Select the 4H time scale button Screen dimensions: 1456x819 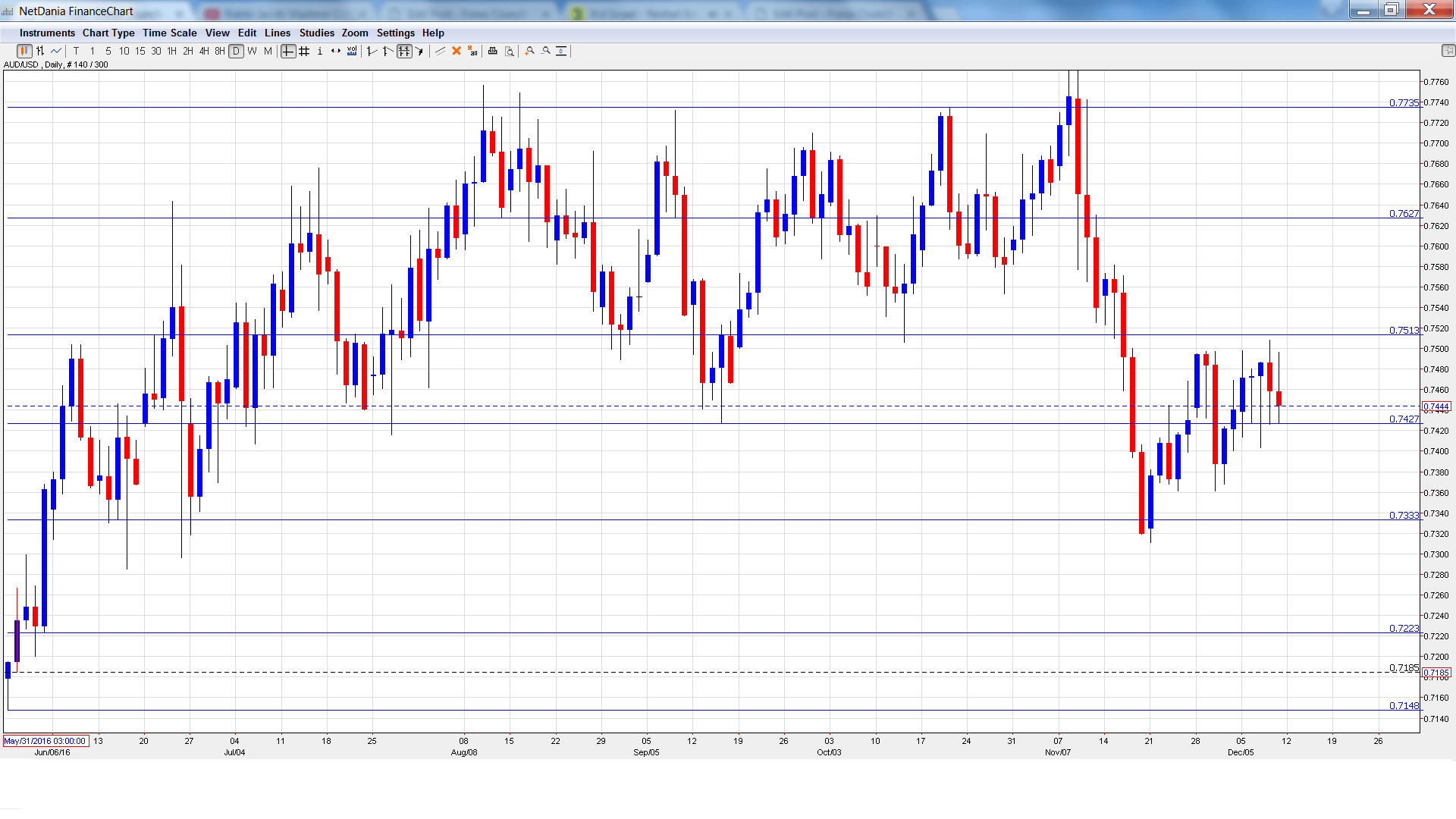(x=204, y=51)
